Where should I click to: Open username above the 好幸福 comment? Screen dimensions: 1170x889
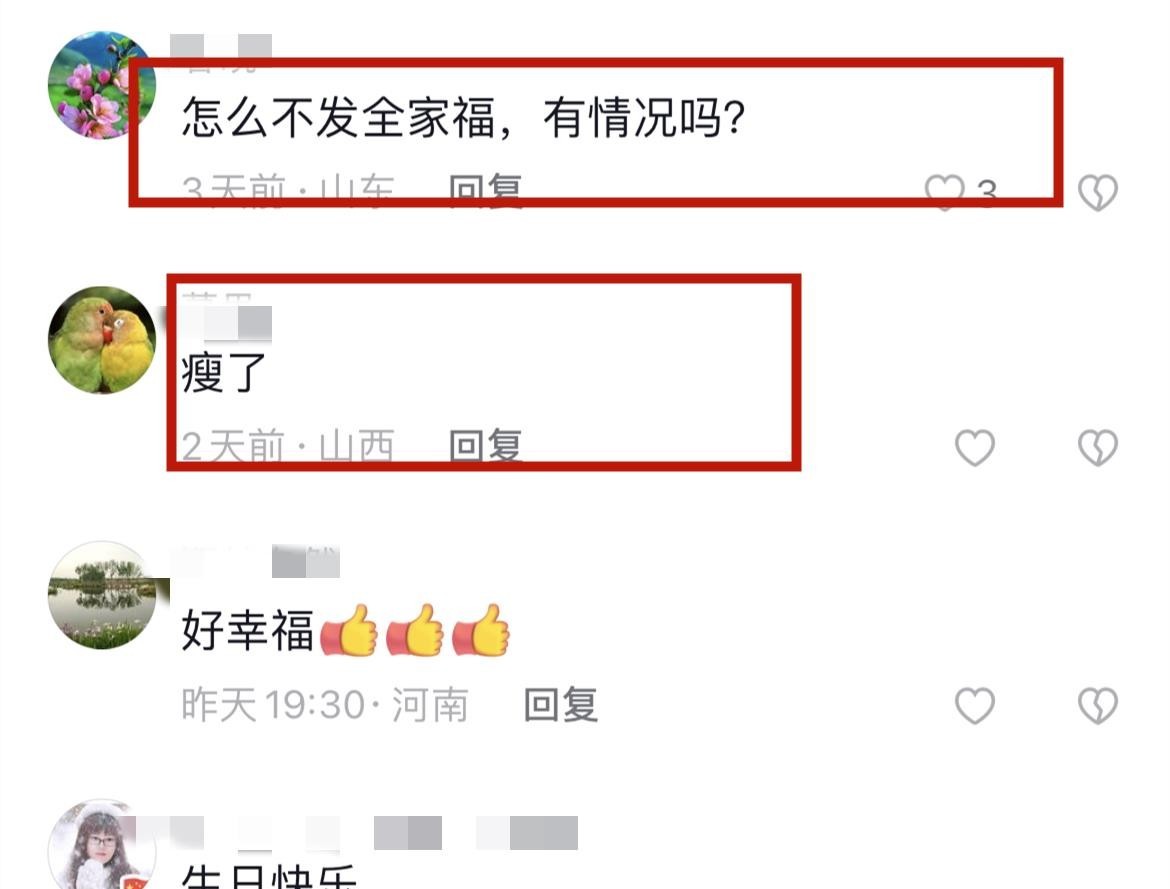[256, 561]
